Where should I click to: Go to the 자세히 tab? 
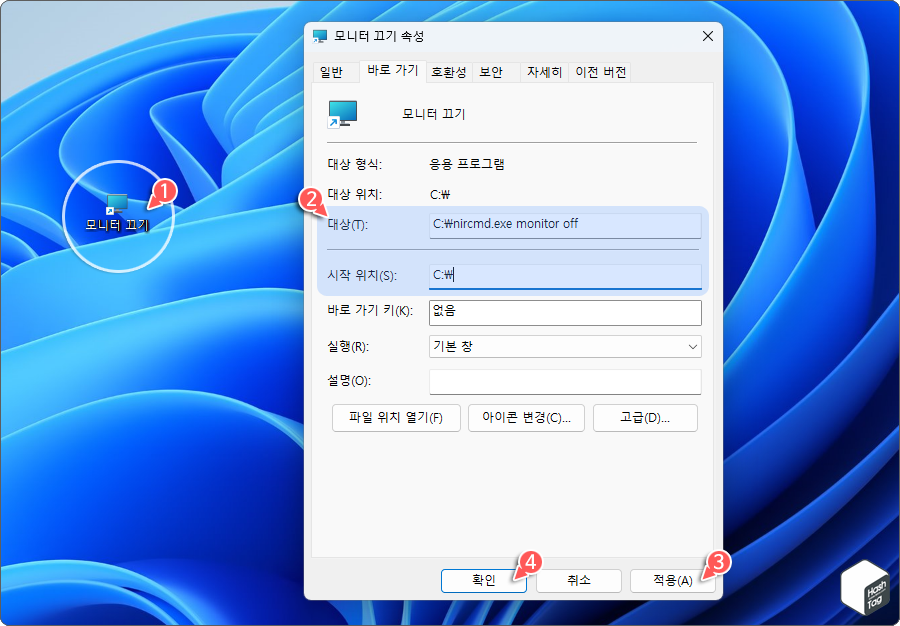[x=545, y=71]
